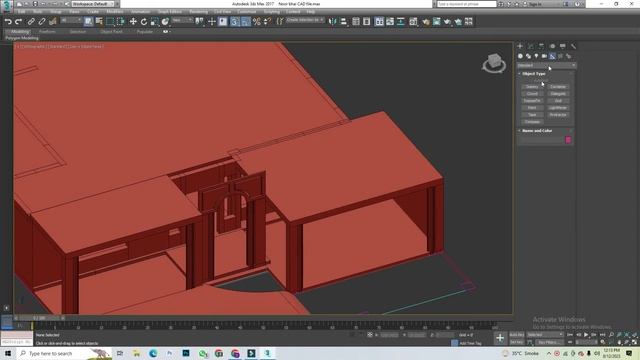Open the Render Setup icon
Screen dimensions: 640x360
point(426,22)
